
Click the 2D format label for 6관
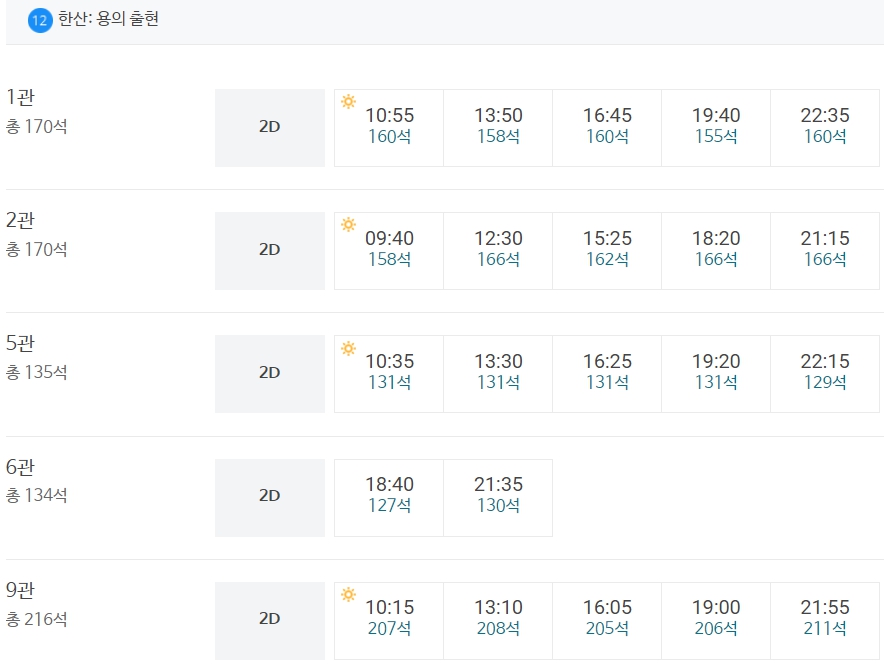click(x=269, y=497)
